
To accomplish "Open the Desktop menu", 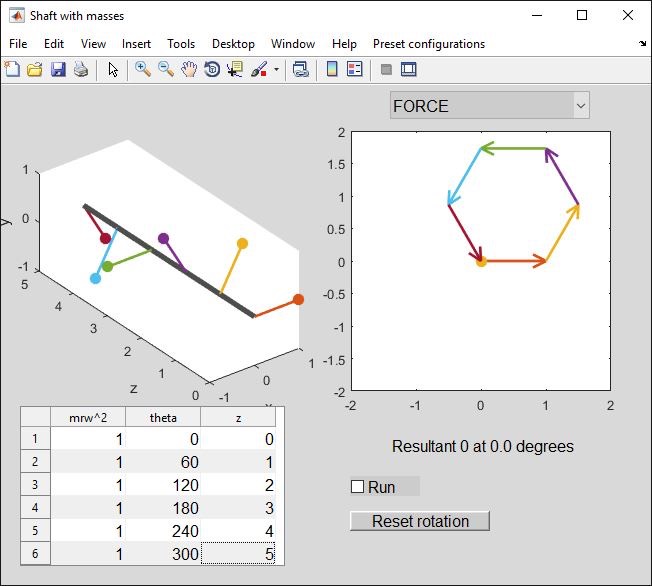I will 233,44.
